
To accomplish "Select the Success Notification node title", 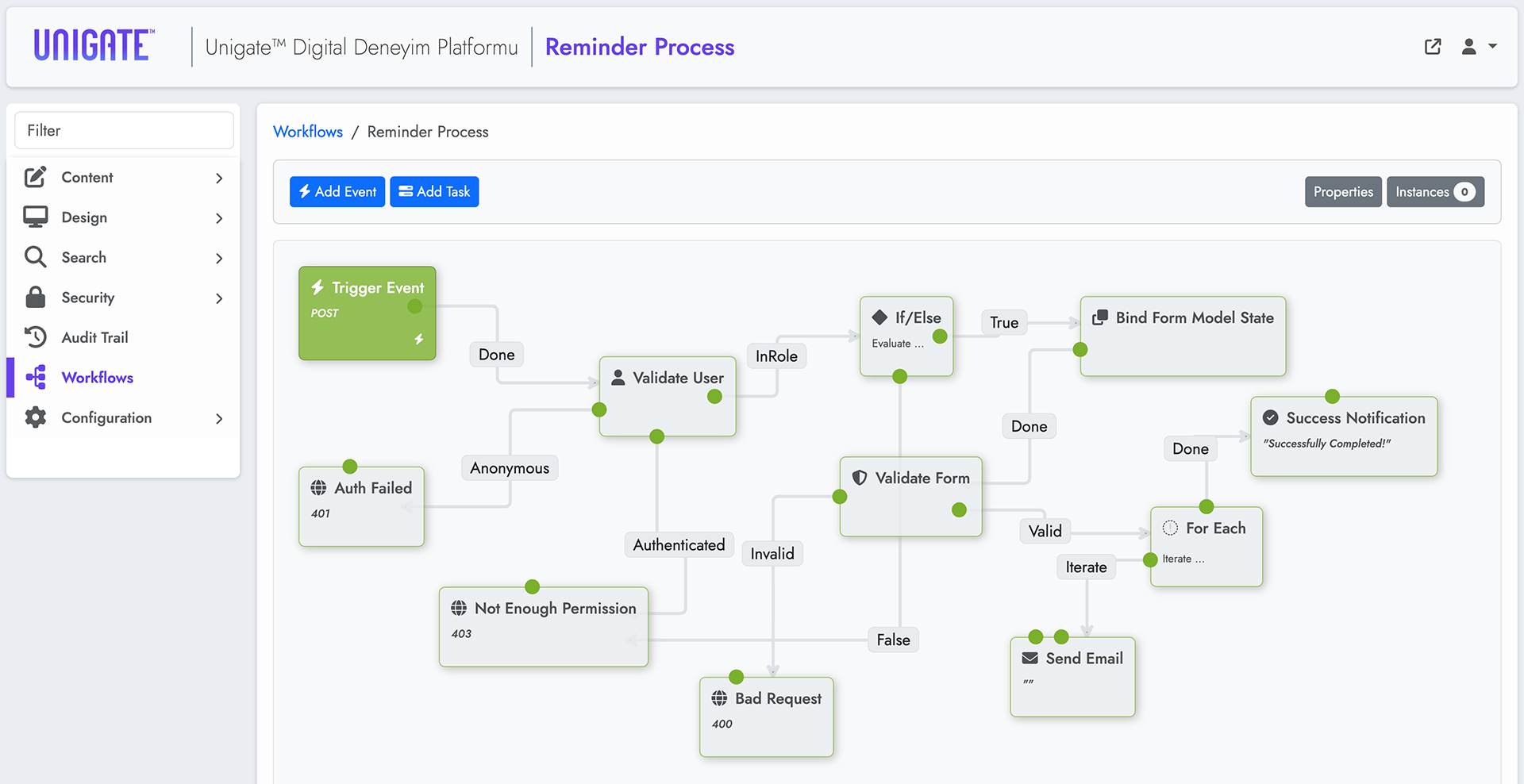I will 1356,417.
